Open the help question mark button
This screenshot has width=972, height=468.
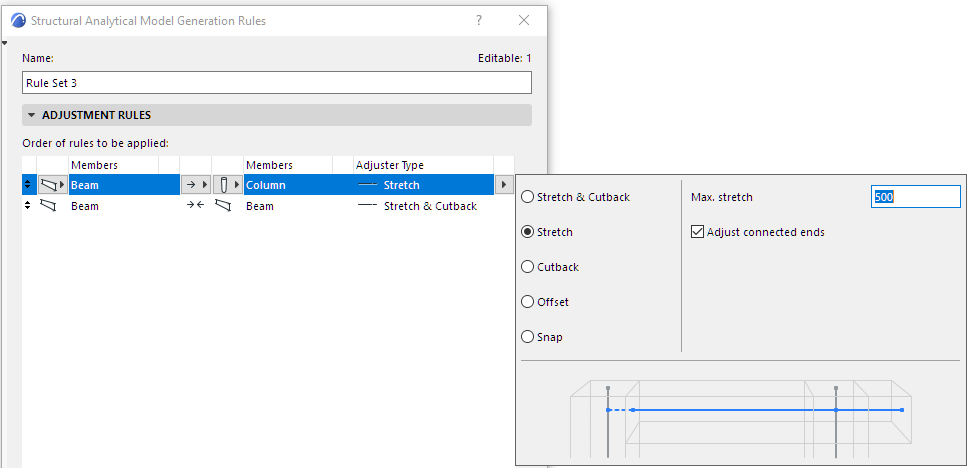[479, 20]
